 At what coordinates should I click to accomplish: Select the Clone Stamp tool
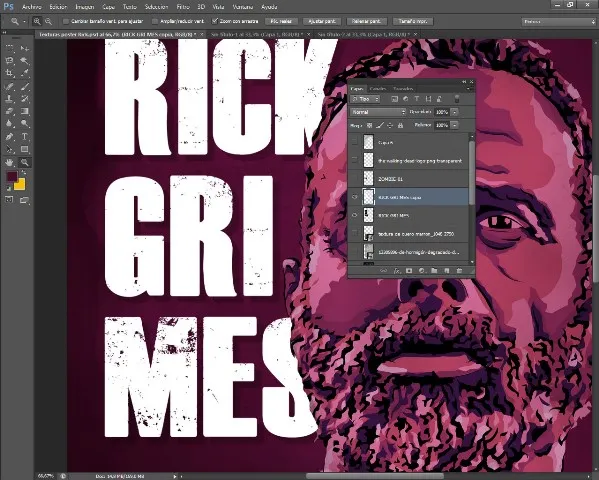tap(10, 99)
